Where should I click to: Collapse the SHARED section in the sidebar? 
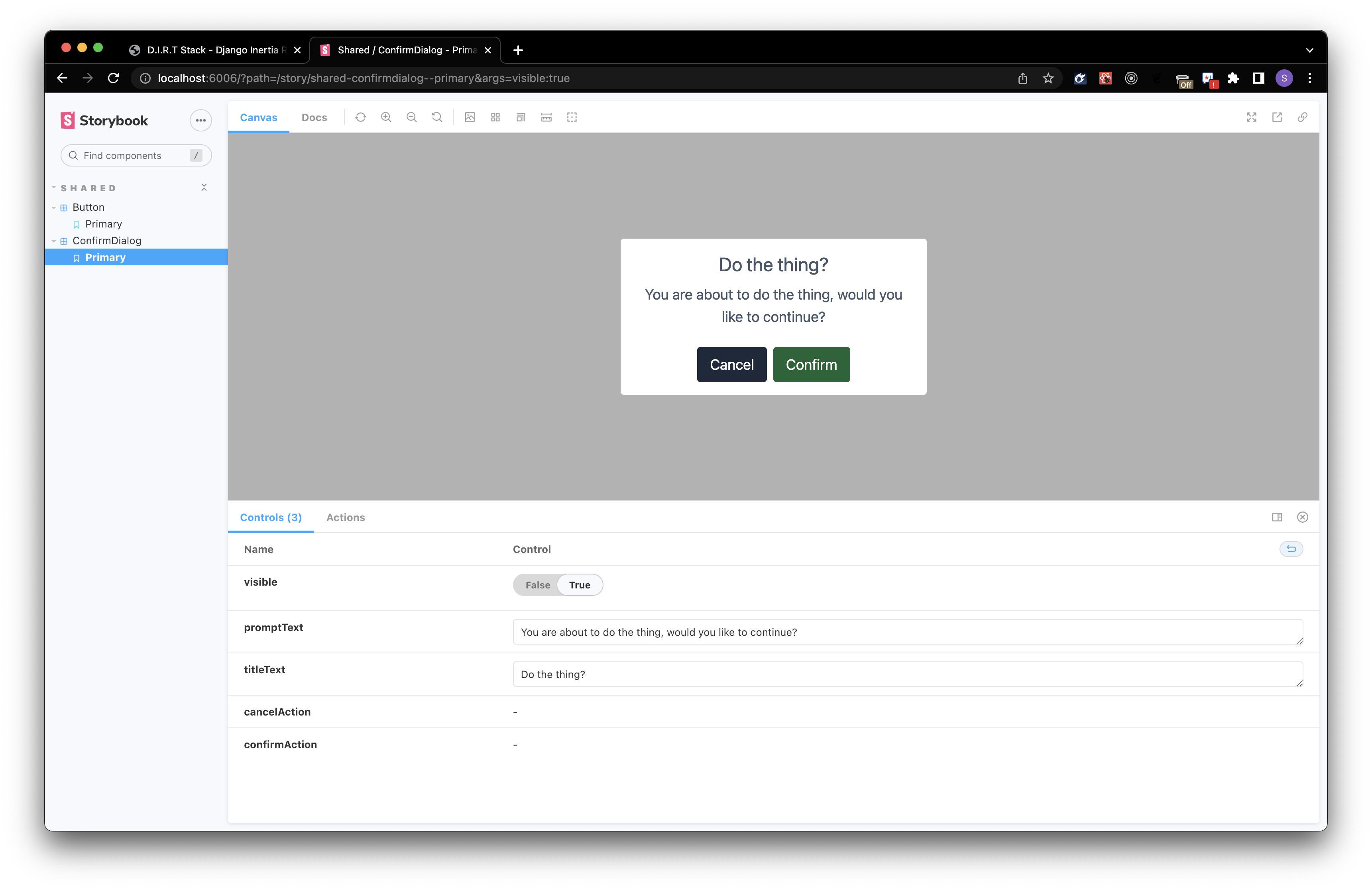point(88,188)
